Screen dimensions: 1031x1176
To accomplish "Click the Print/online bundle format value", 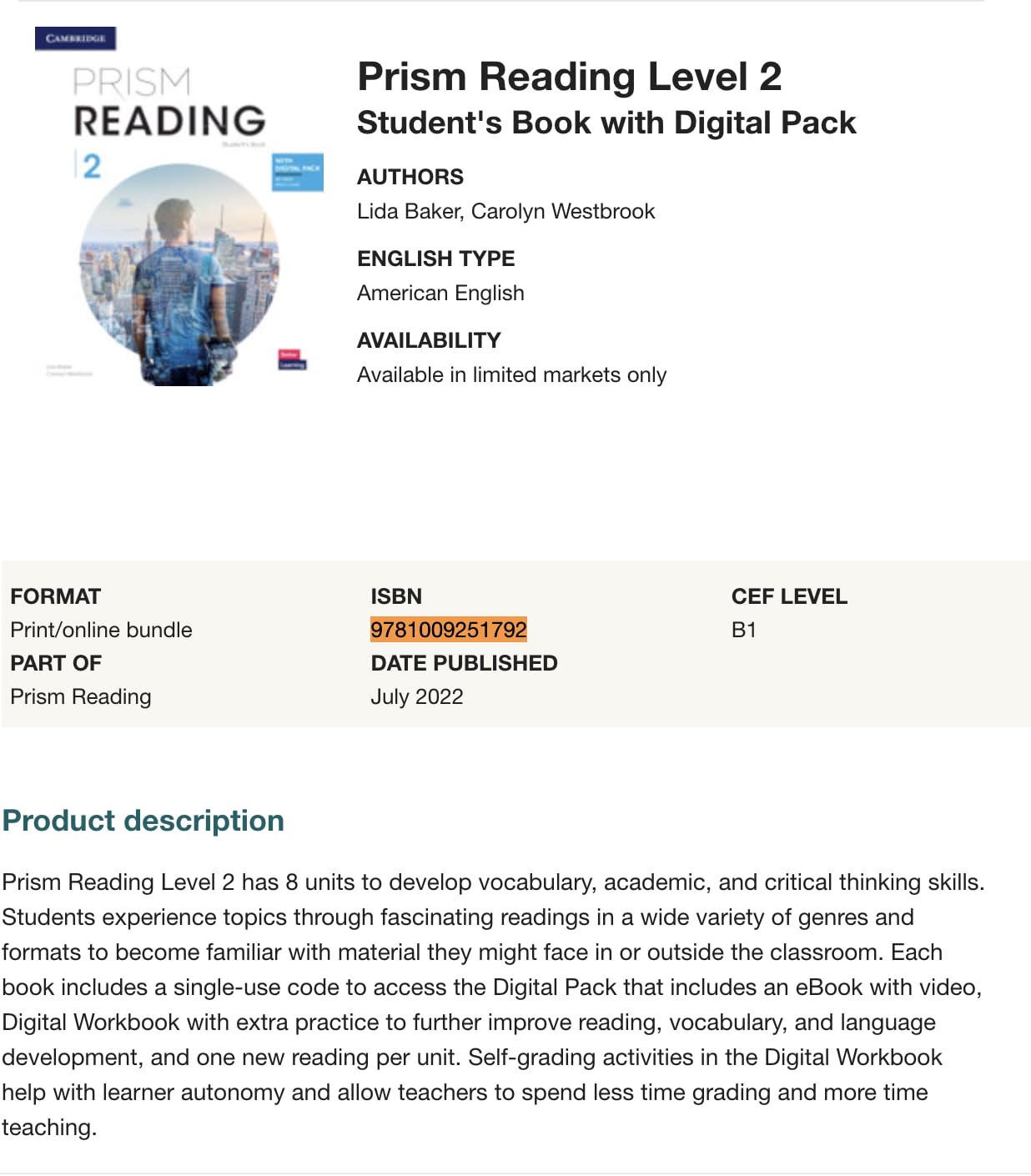I will click(x=101, y=630).
